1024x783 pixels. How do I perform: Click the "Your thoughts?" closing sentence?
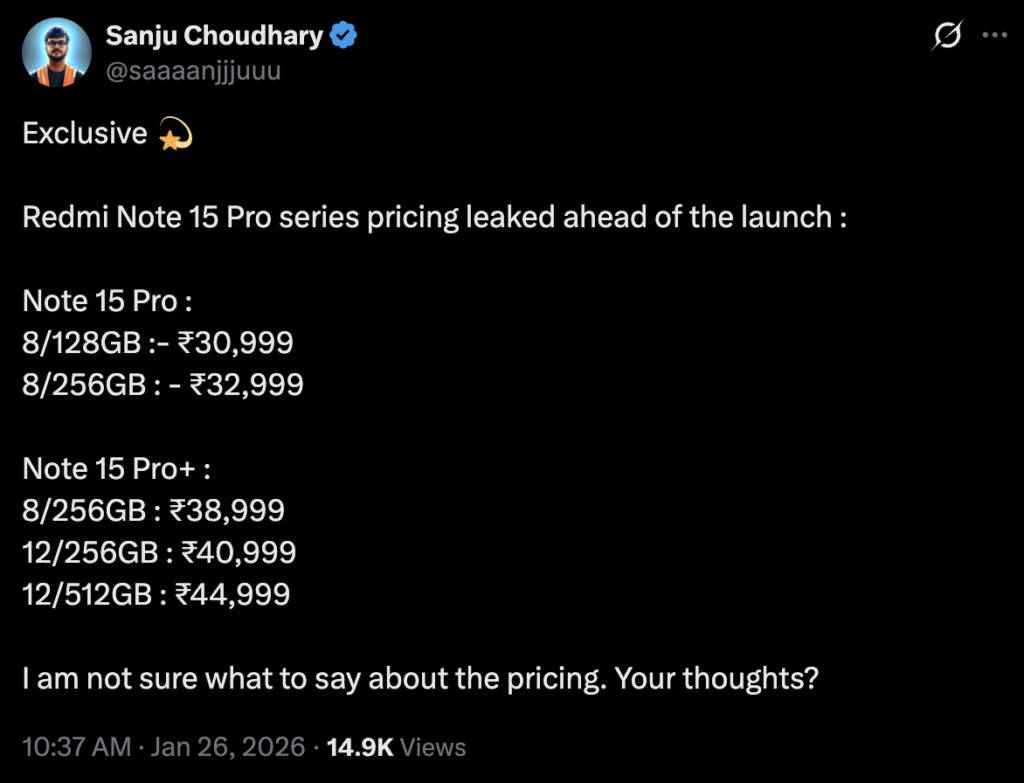[717, 678]
